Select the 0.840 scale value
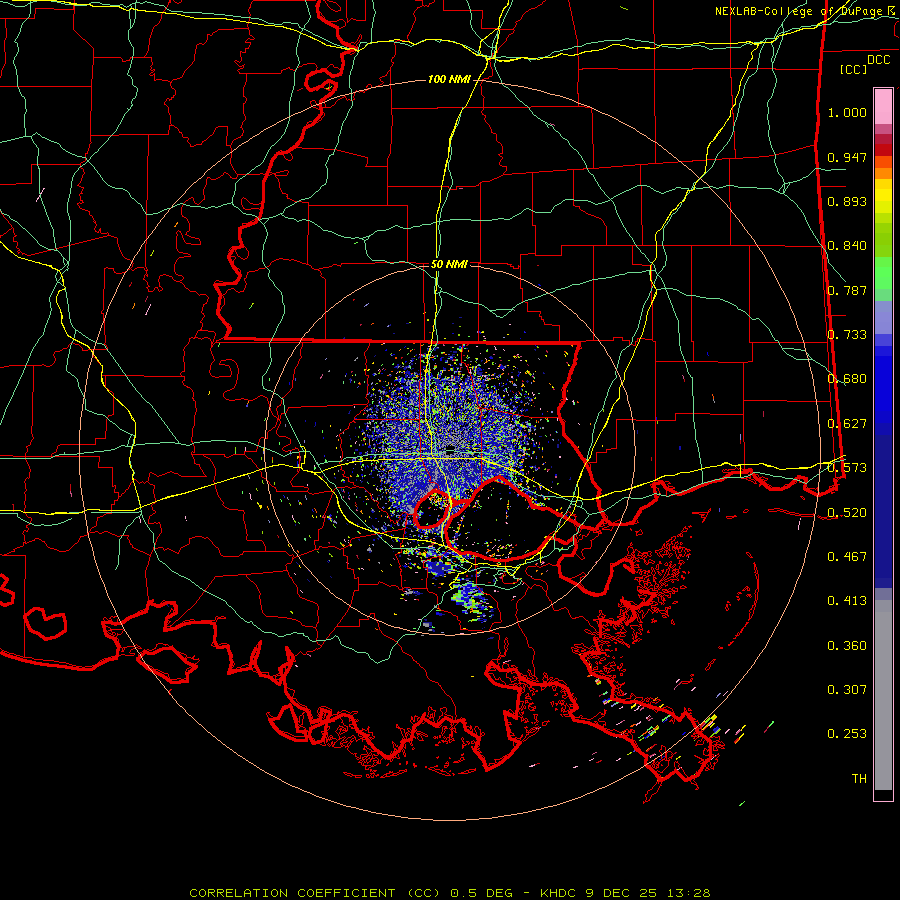Image resolution: width=900 pixels, height=900 pixels. 847,246
